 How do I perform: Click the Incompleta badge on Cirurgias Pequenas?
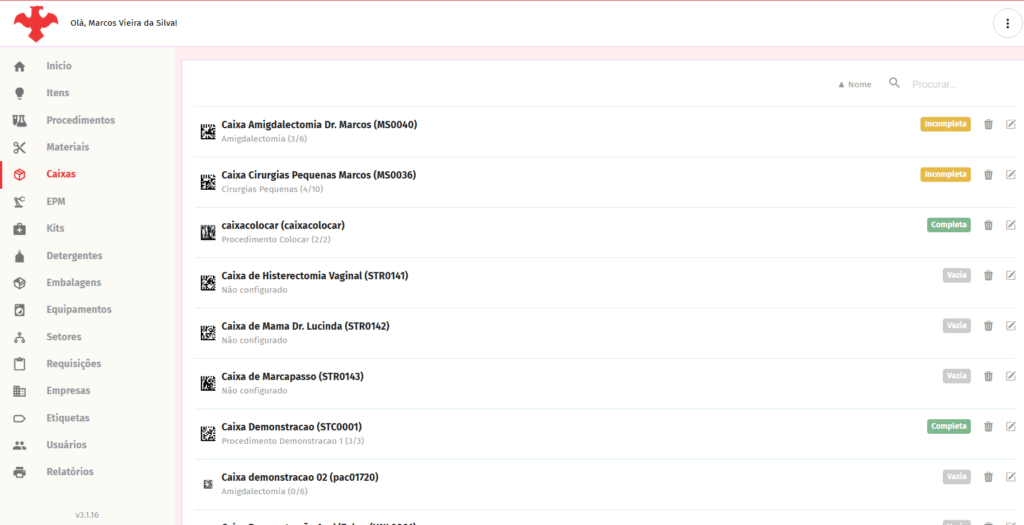(x=945, y=174)
